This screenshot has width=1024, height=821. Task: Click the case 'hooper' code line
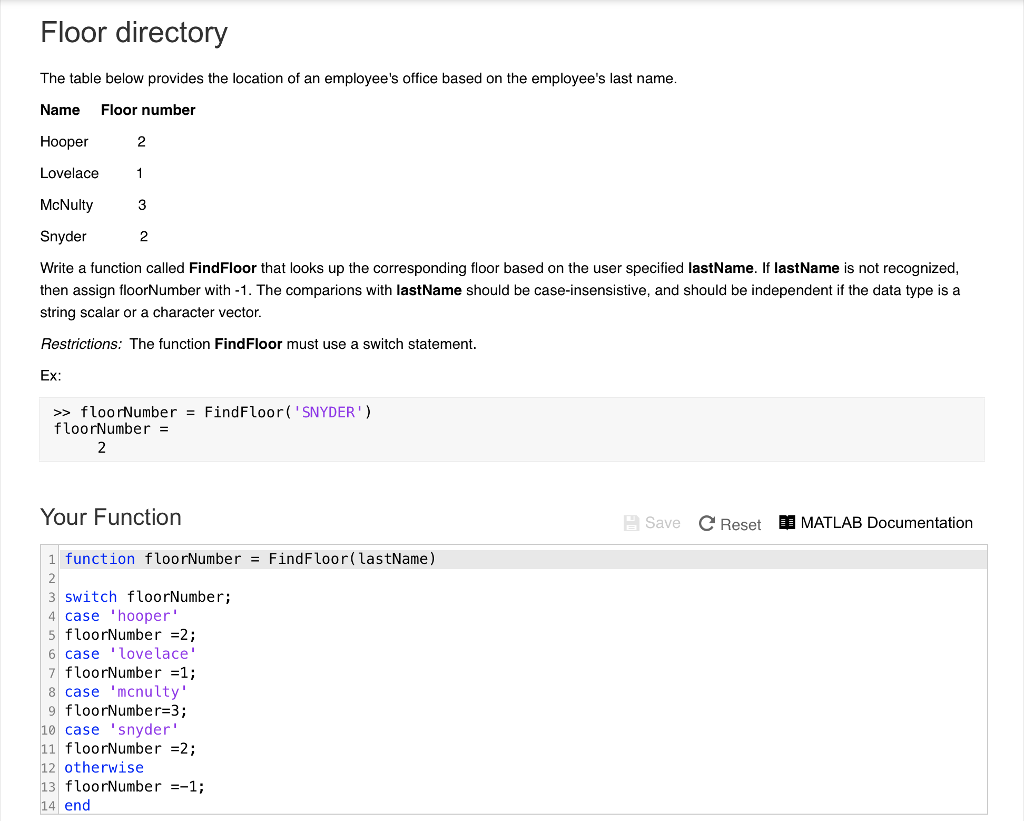121,616
